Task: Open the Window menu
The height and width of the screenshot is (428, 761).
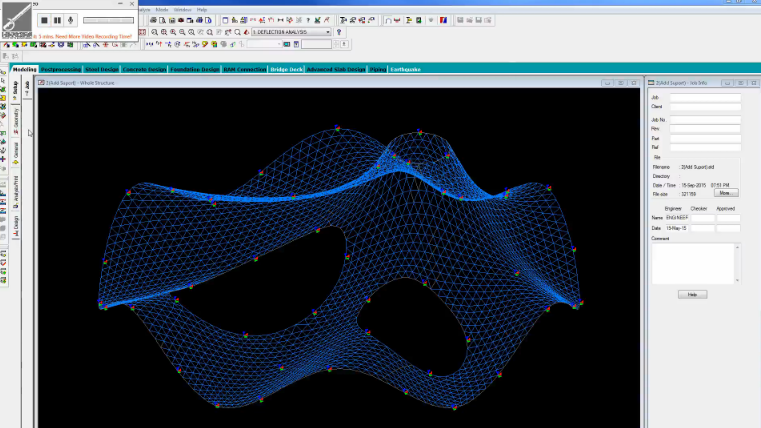Action: pyautogui.click(x=182, y=9)
